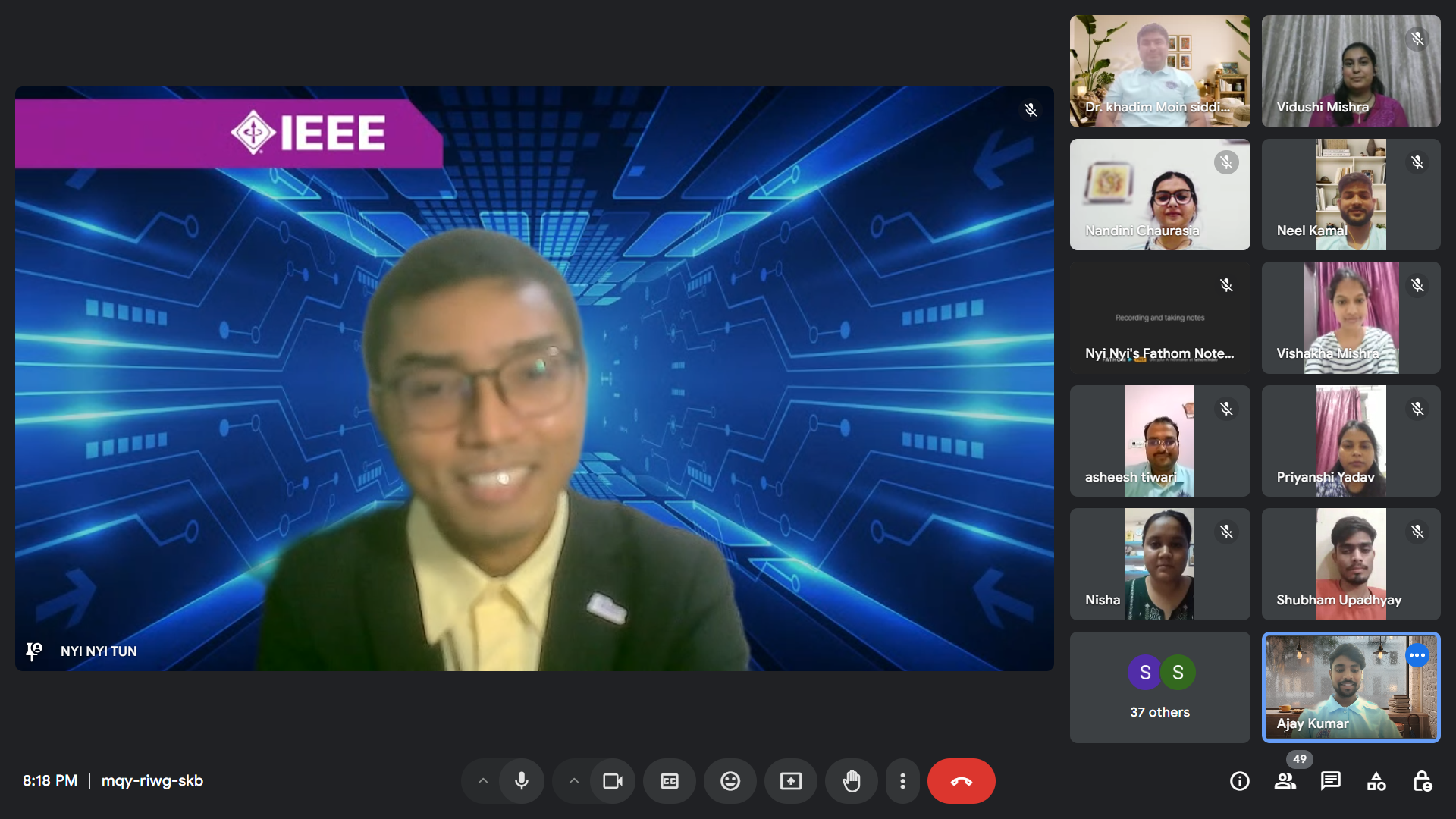This screenshot has height=819, width=1456.
Task: Expand video settings arrow beside camera
Action: pos(574,781)
